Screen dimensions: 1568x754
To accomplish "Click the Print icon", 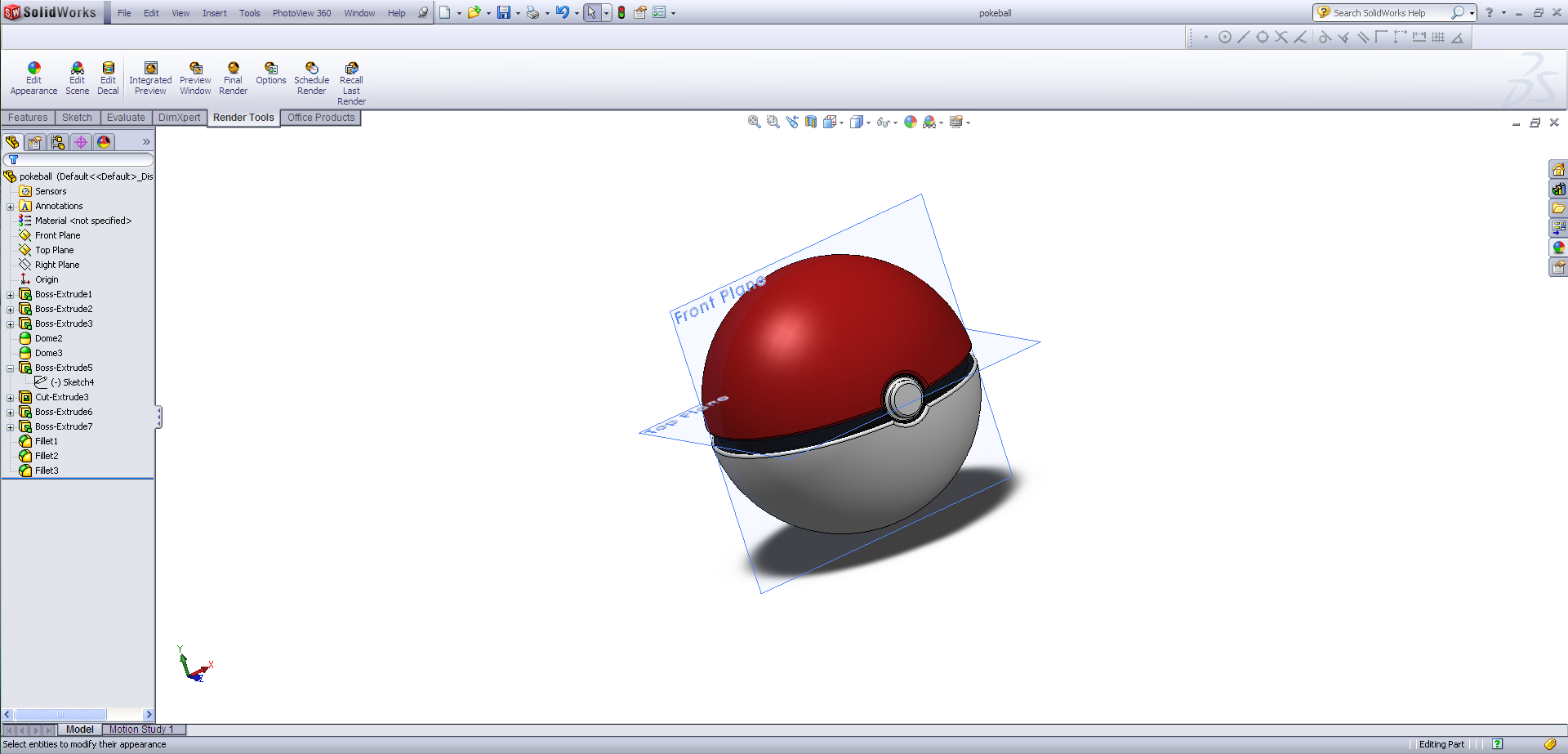I will pos(532,12).
